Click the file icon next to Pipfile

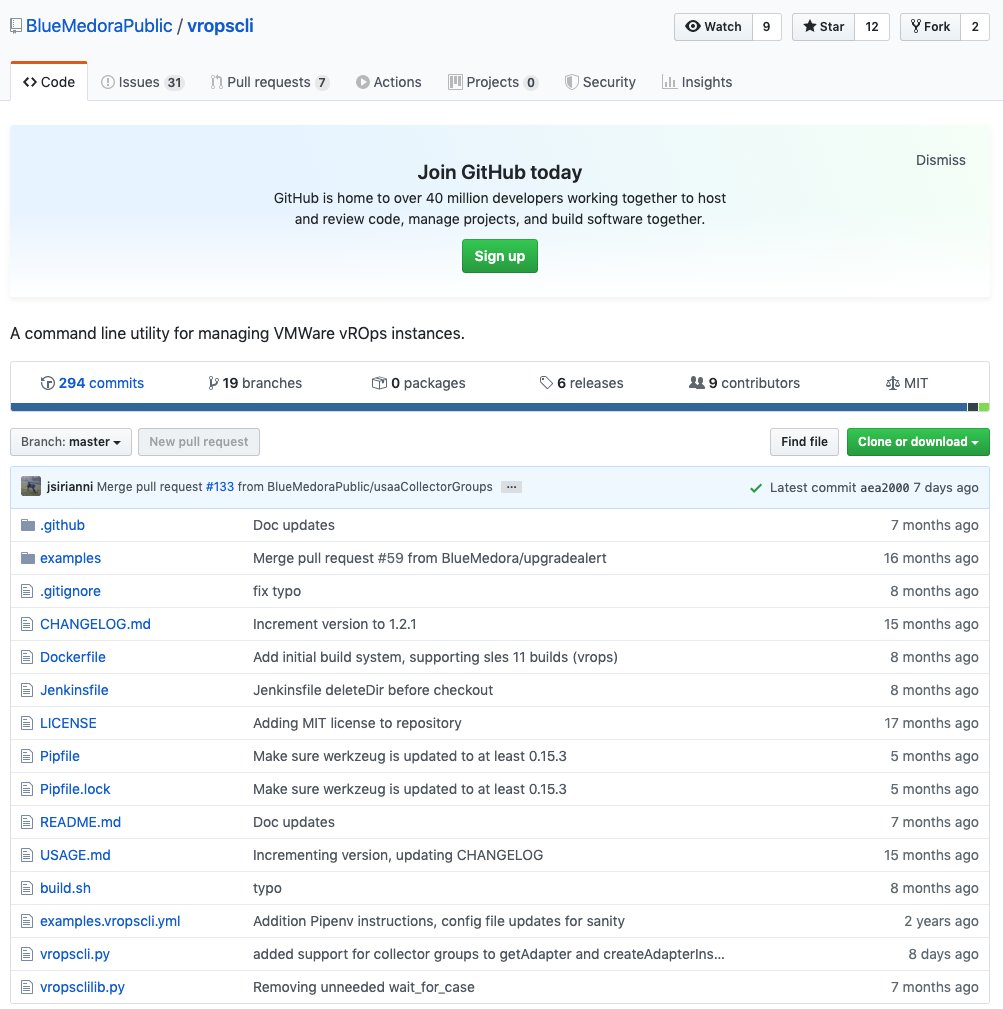27,756
